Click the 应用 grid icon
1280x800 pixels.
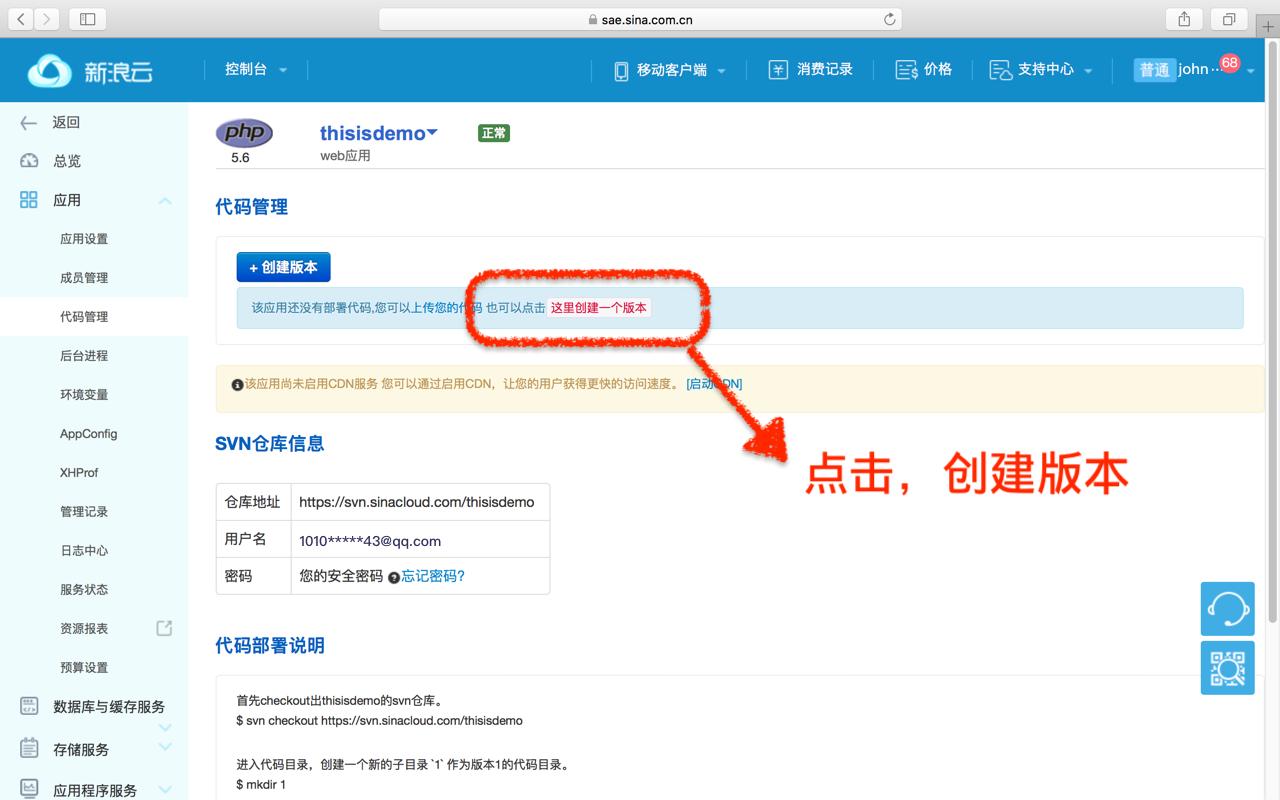(29, 200)
